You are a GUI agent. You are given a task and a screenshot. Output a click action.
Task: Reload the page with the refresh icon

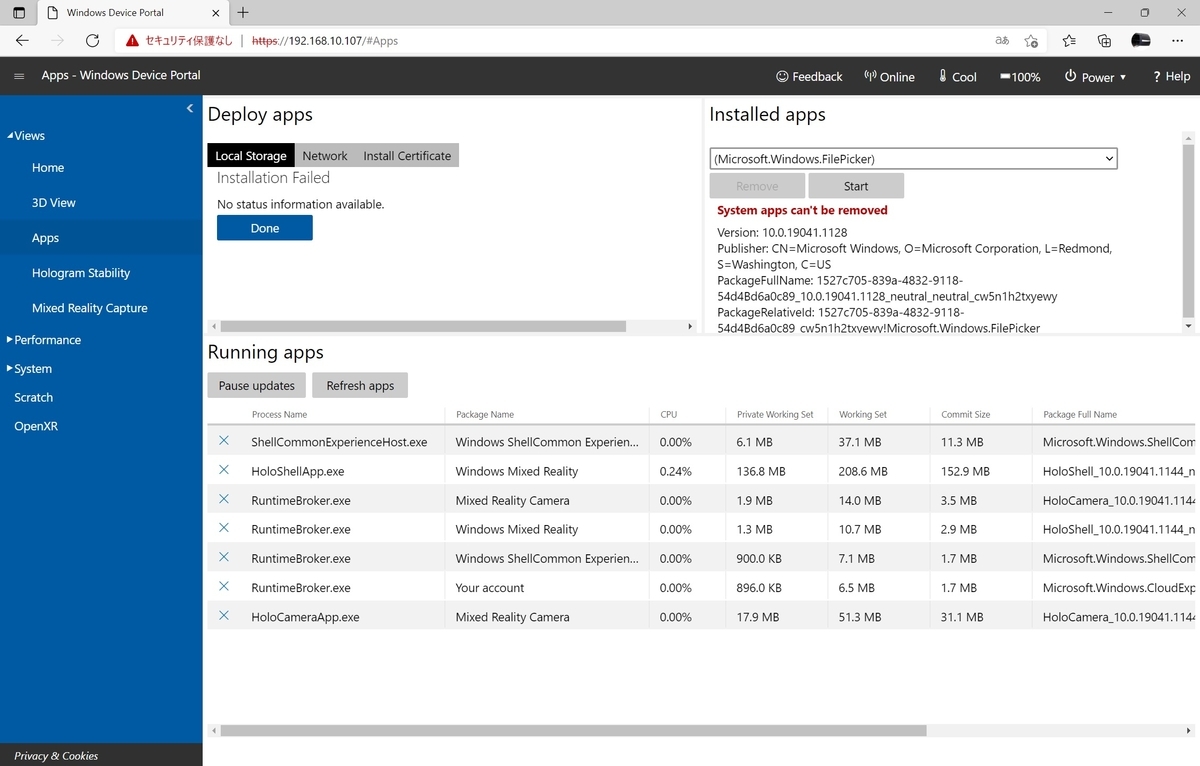point(92,41)
